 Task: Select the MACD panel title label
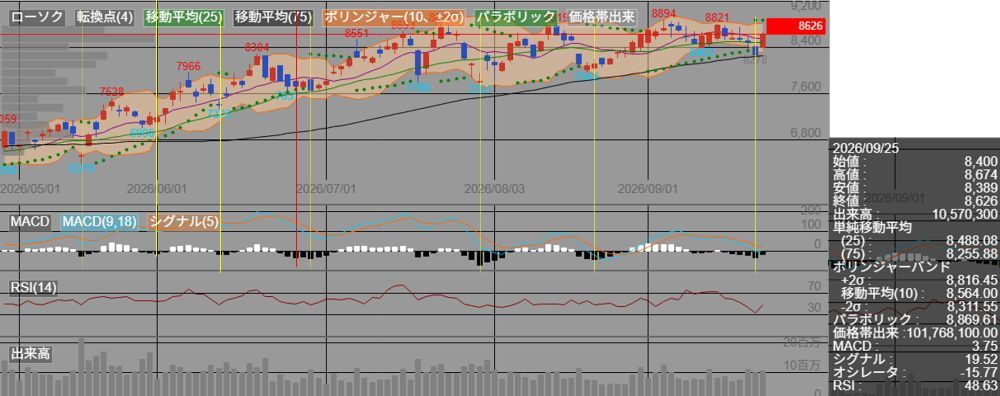click(30, 222)
